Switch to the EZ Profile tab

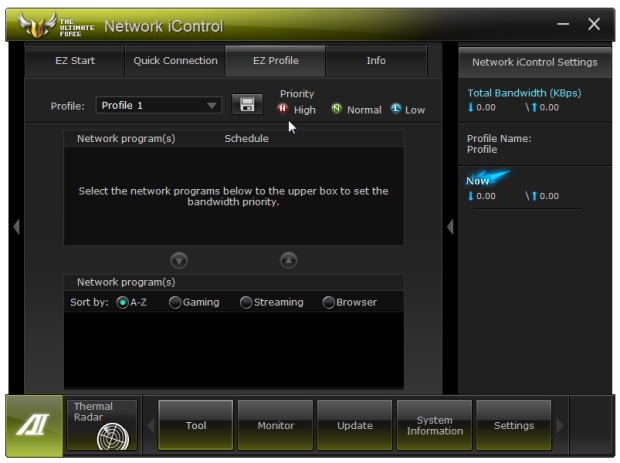[276, 61]
